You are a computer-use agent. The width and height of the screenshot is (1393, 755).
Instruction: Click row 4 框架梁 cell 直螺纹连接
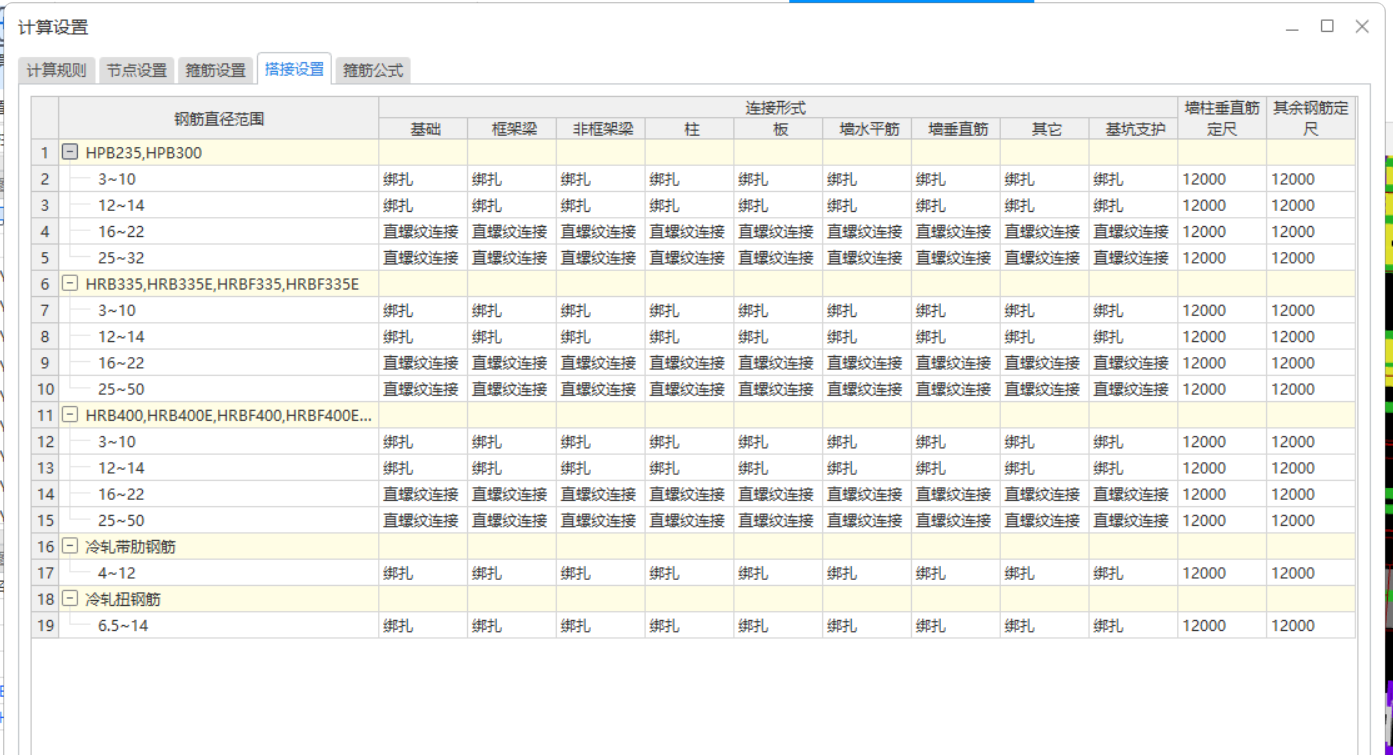coord(513,231)
